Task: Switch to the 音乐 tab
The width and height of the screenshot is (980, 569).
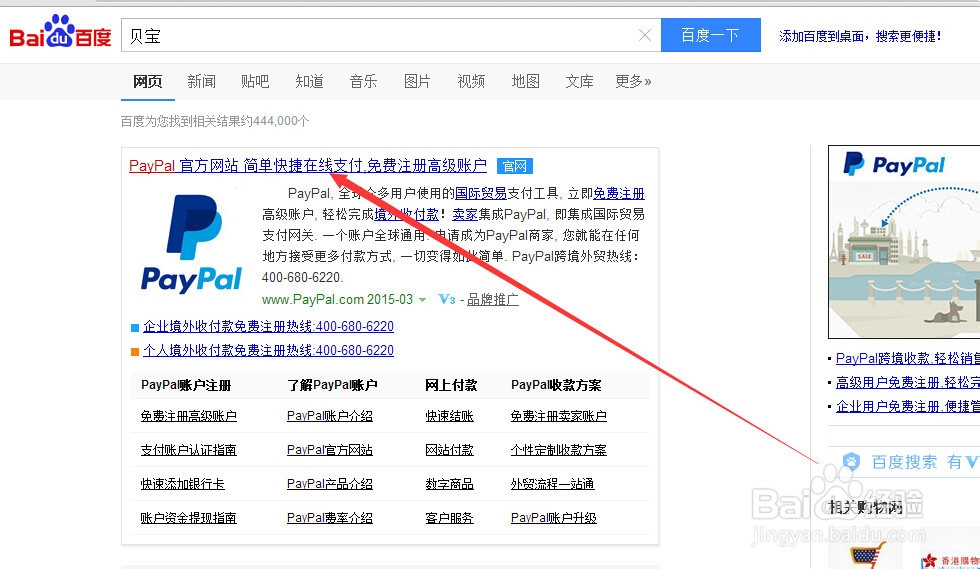Action: 363,81
